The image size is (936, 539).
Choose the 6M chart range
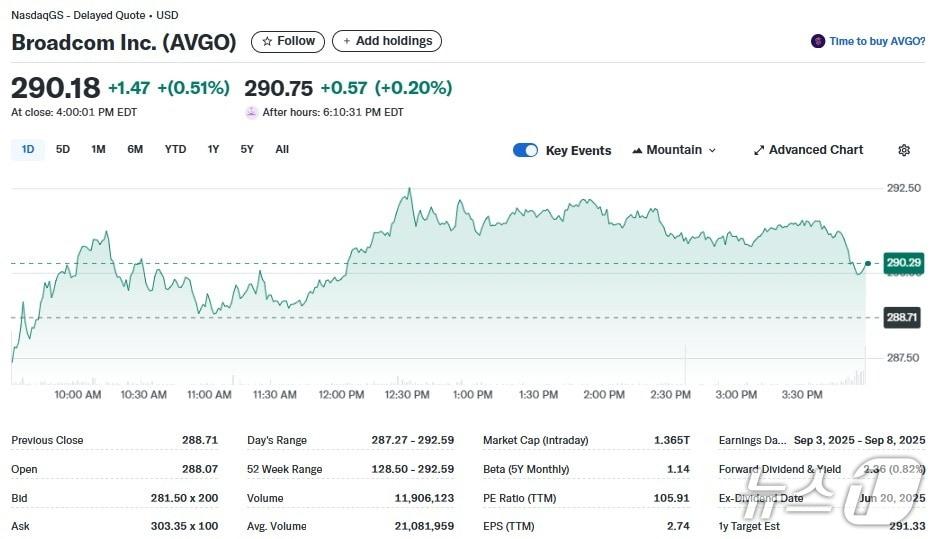135,149
